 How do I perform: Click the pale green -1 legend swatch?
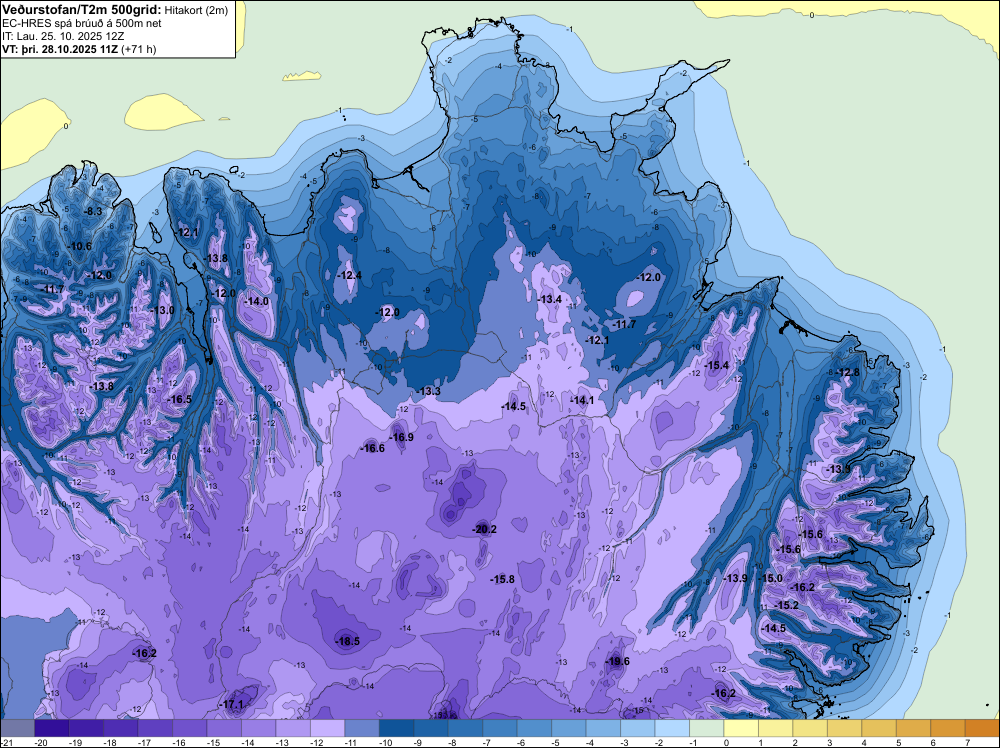[706, 729]
